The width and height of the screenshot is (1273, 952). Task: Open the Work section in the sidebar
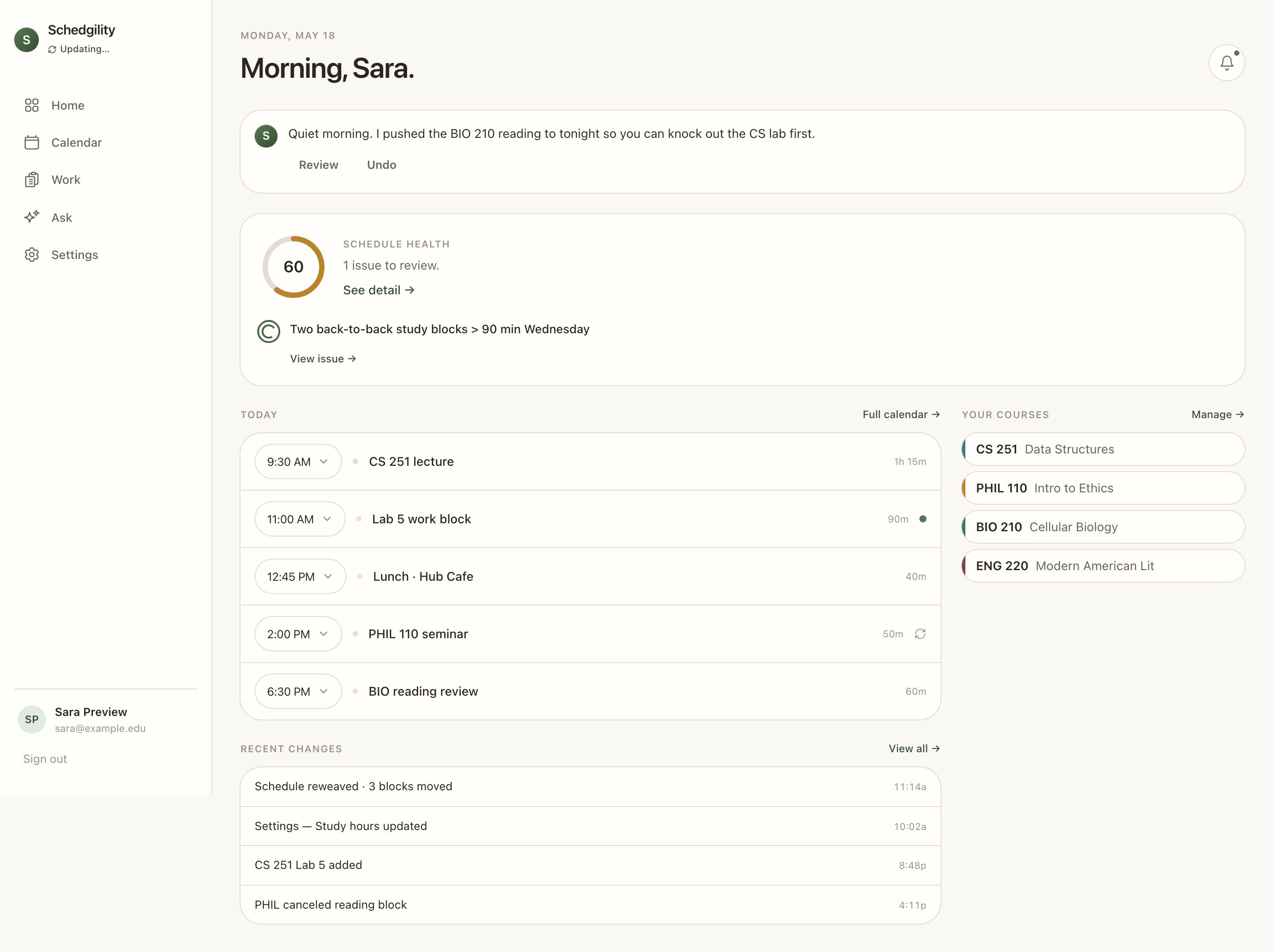coord(106,180)
